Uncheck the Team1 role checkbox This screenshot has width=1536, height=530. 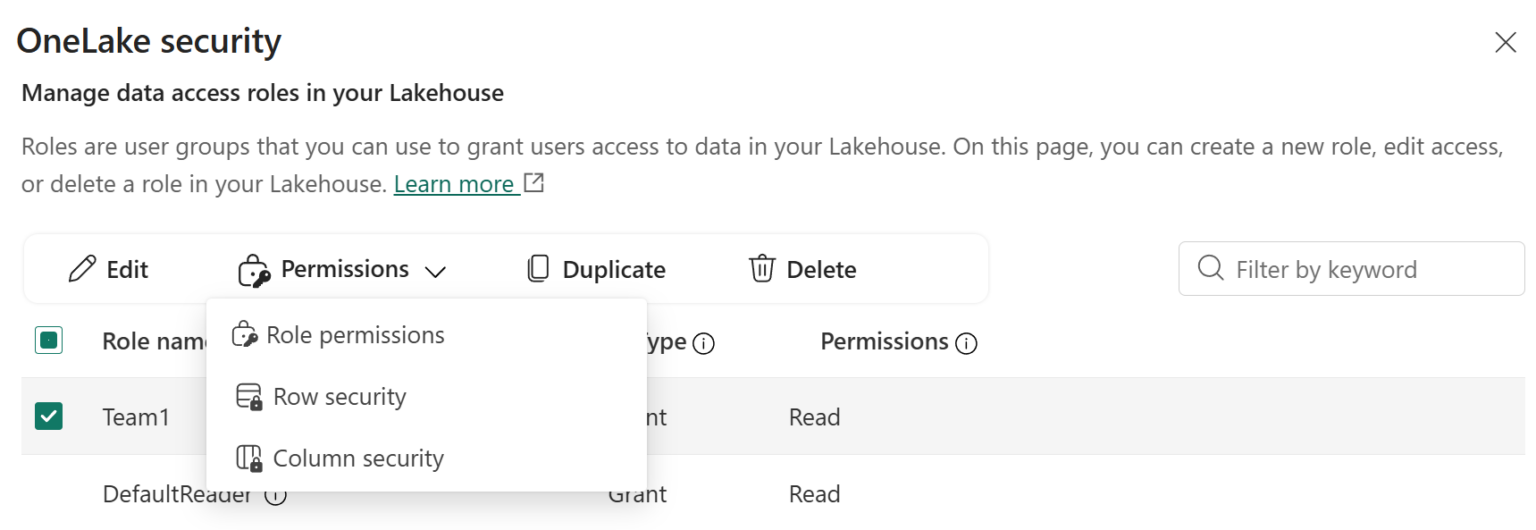click(48, 416)
